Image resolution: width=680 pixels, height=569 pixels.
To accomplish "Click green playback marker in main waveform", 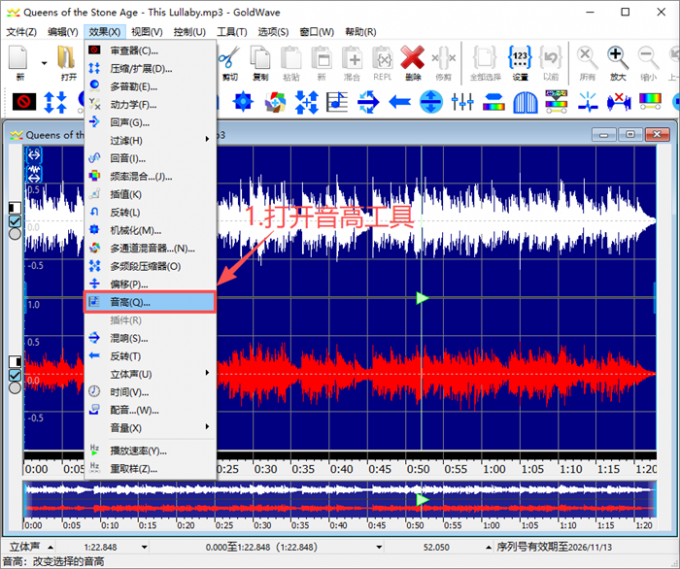I will coord(422,298).
